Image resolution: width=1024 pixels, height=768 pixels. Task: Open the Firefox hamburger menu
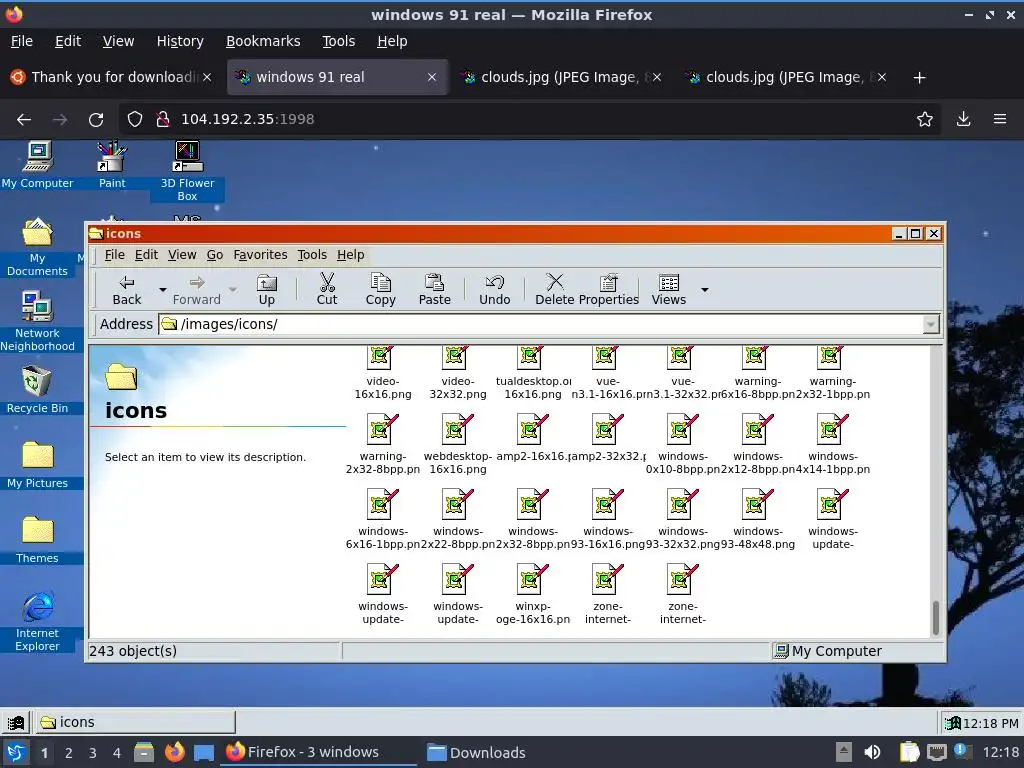(x=1000, y=120)
